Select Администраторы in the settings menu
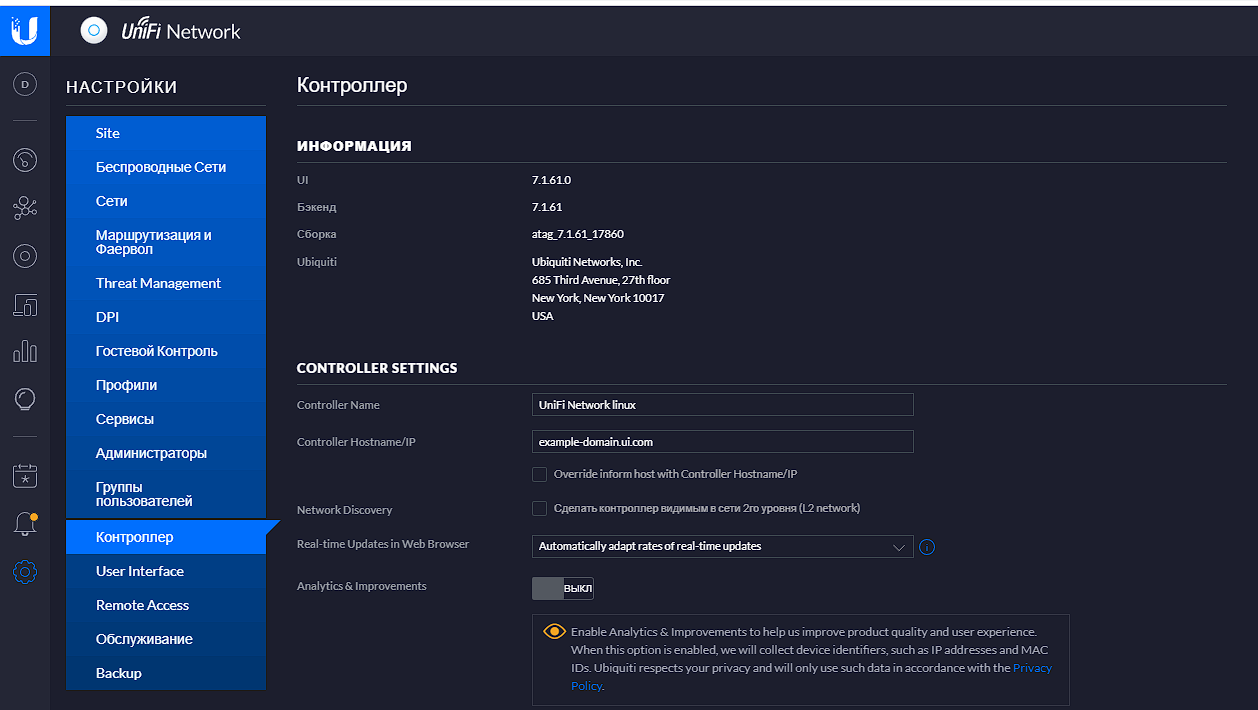Image resolution: width=1258 pixels, height=710 pixels. [x=166, y=453]
